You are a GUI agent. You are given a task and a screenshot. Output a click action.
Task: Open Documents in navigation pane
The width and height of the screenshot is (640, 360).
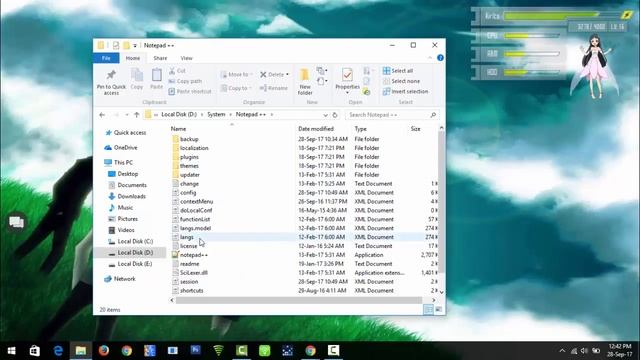click(x=127, y=185)
